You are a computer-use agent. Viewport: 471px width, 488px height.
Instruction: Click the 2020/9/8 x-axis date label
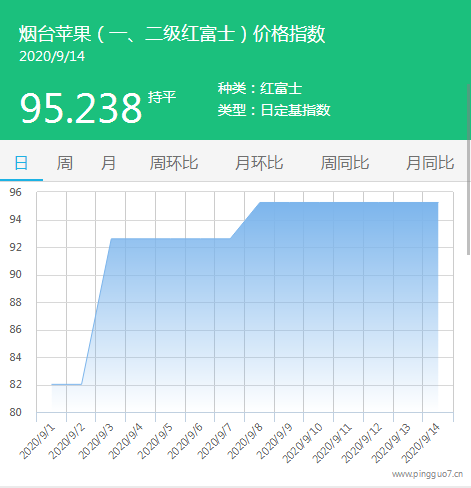point(245,442)
